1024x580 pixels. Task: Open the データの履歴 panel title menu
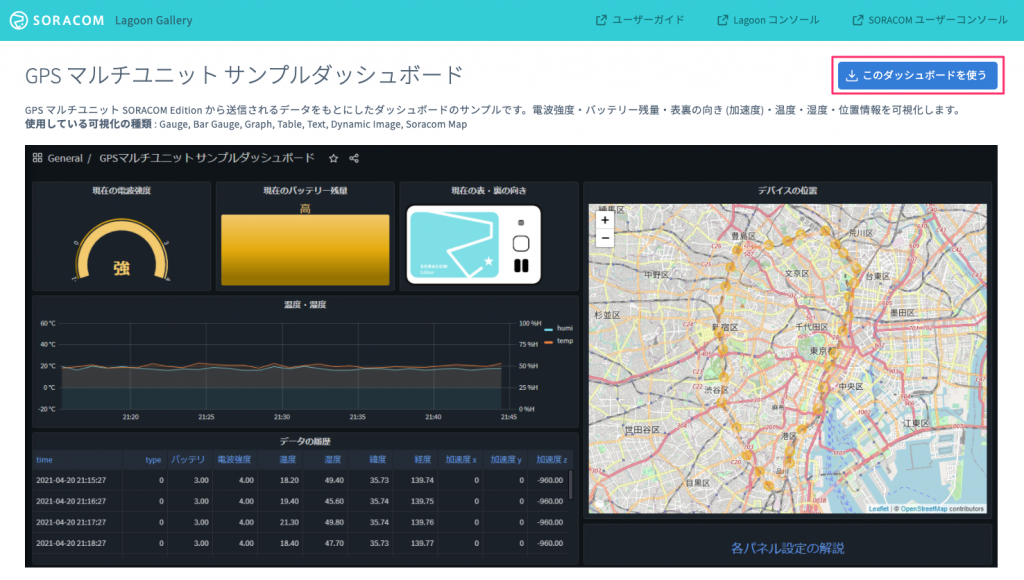[305, 441]
